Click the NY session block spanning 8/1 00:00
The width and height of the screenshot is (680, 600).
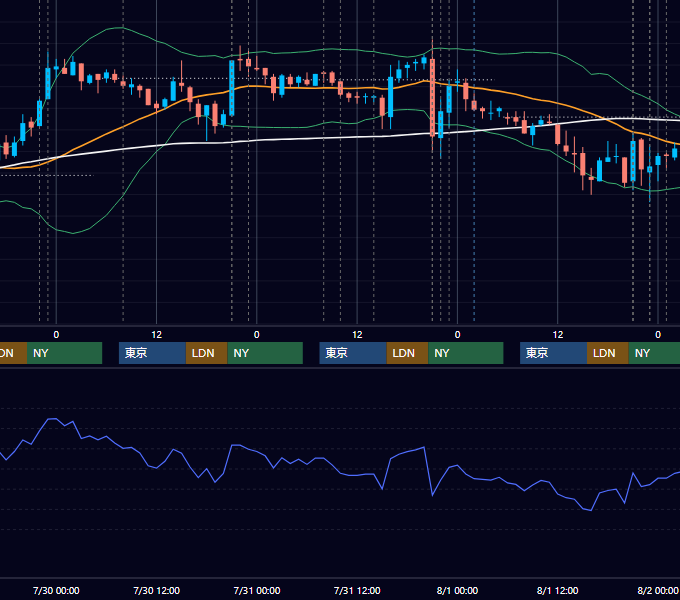[x=466, y=353]
